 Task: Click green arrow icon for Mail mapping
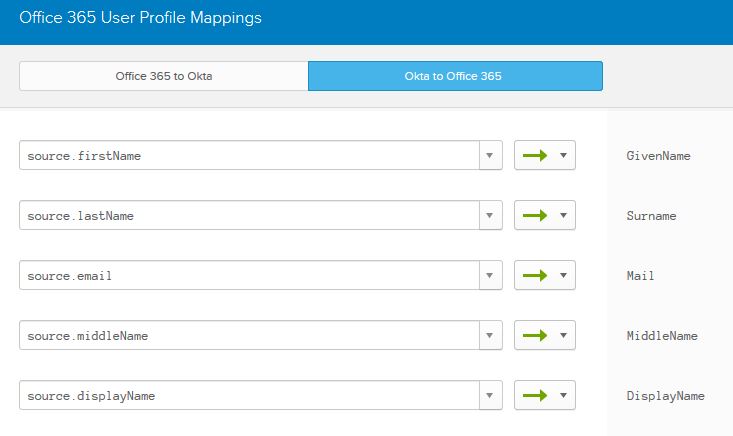(536, 276)
